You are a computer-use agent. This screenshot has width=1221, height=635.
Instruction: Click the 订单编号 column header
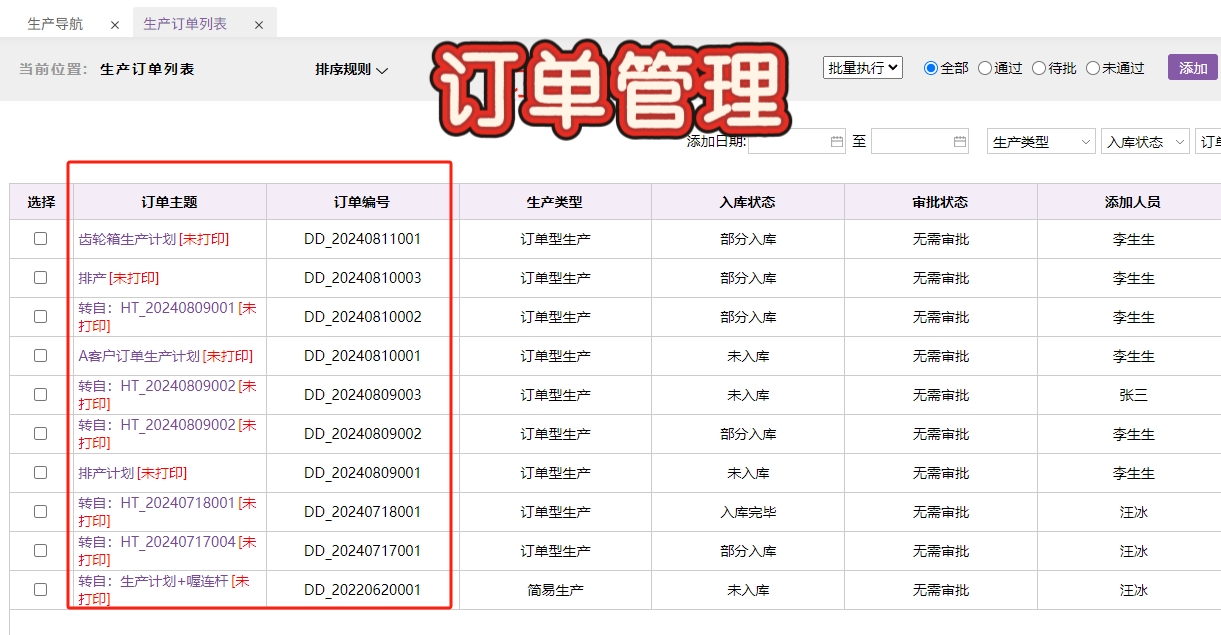[362, 202]
